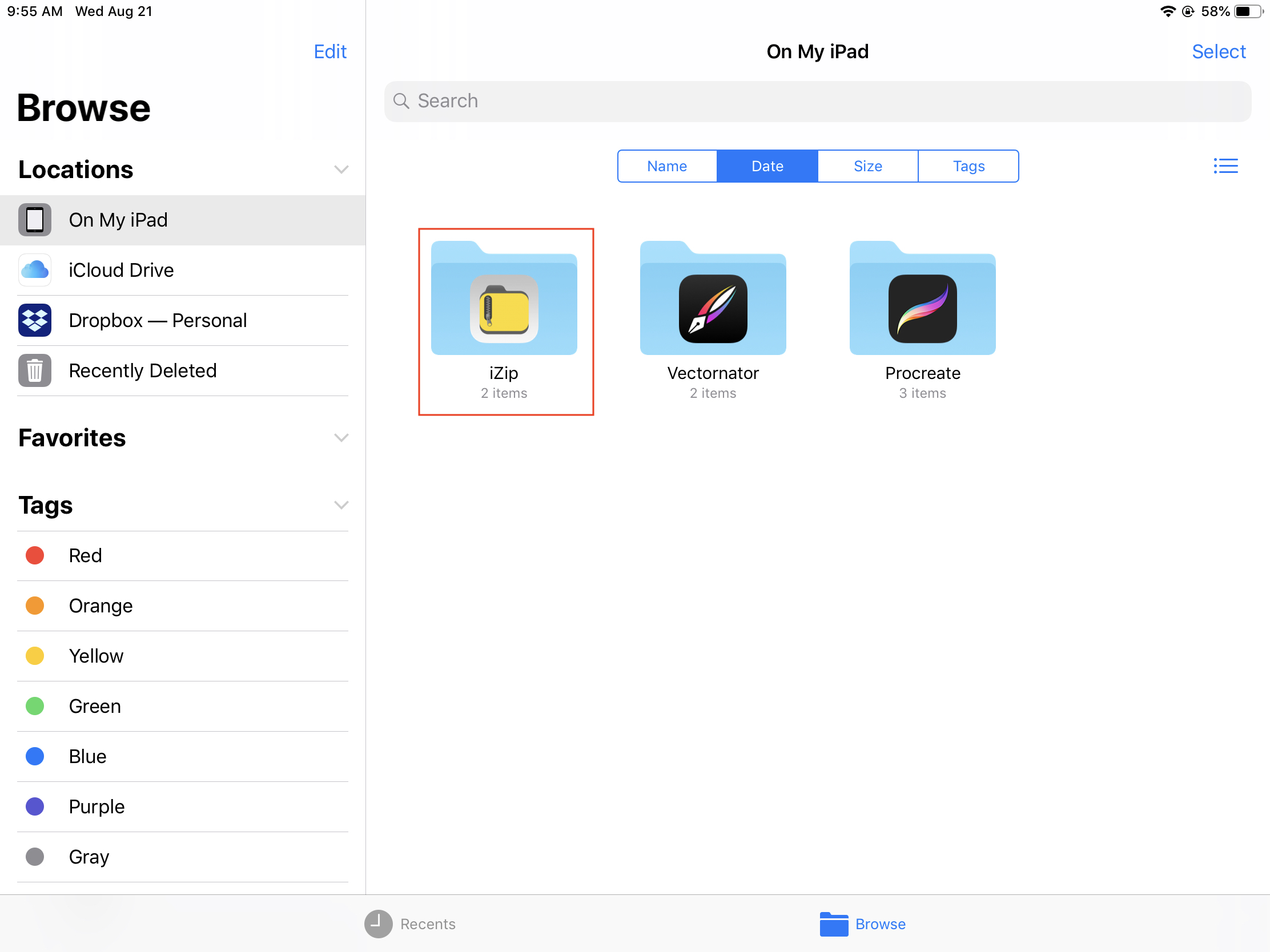Click '2 items' under iZip
The height and width of the screenshot is (952, 1270).
coord(504,393)
